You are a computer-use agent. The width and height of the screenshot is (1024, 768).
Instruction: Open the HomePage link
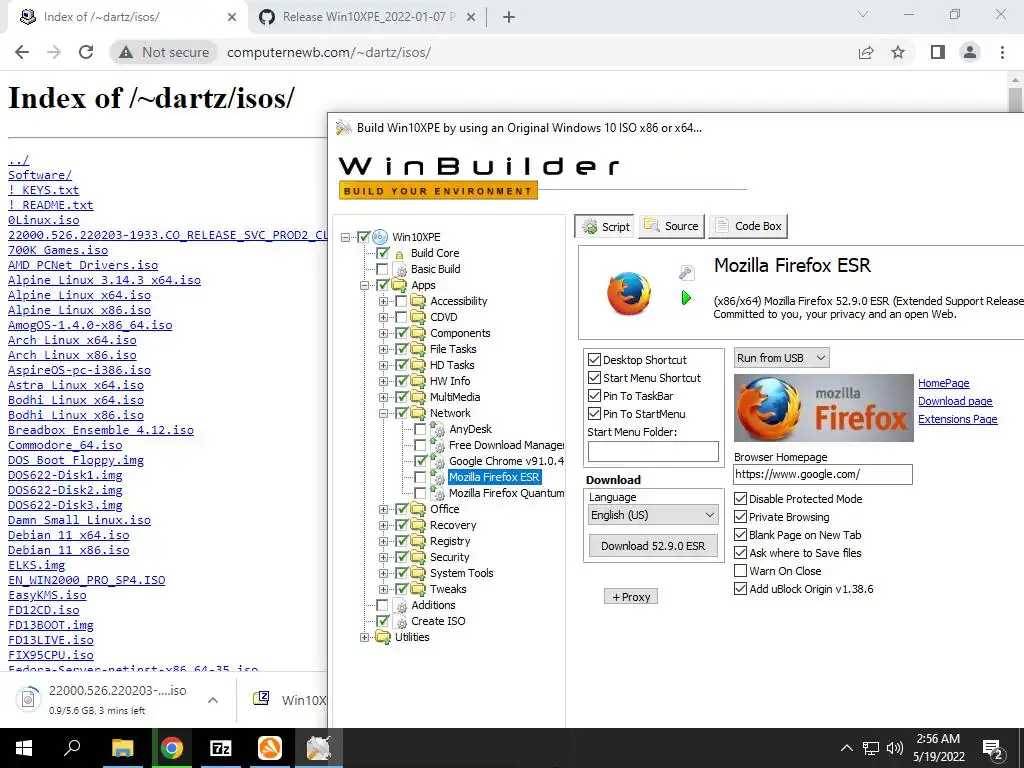click(944, 383)
